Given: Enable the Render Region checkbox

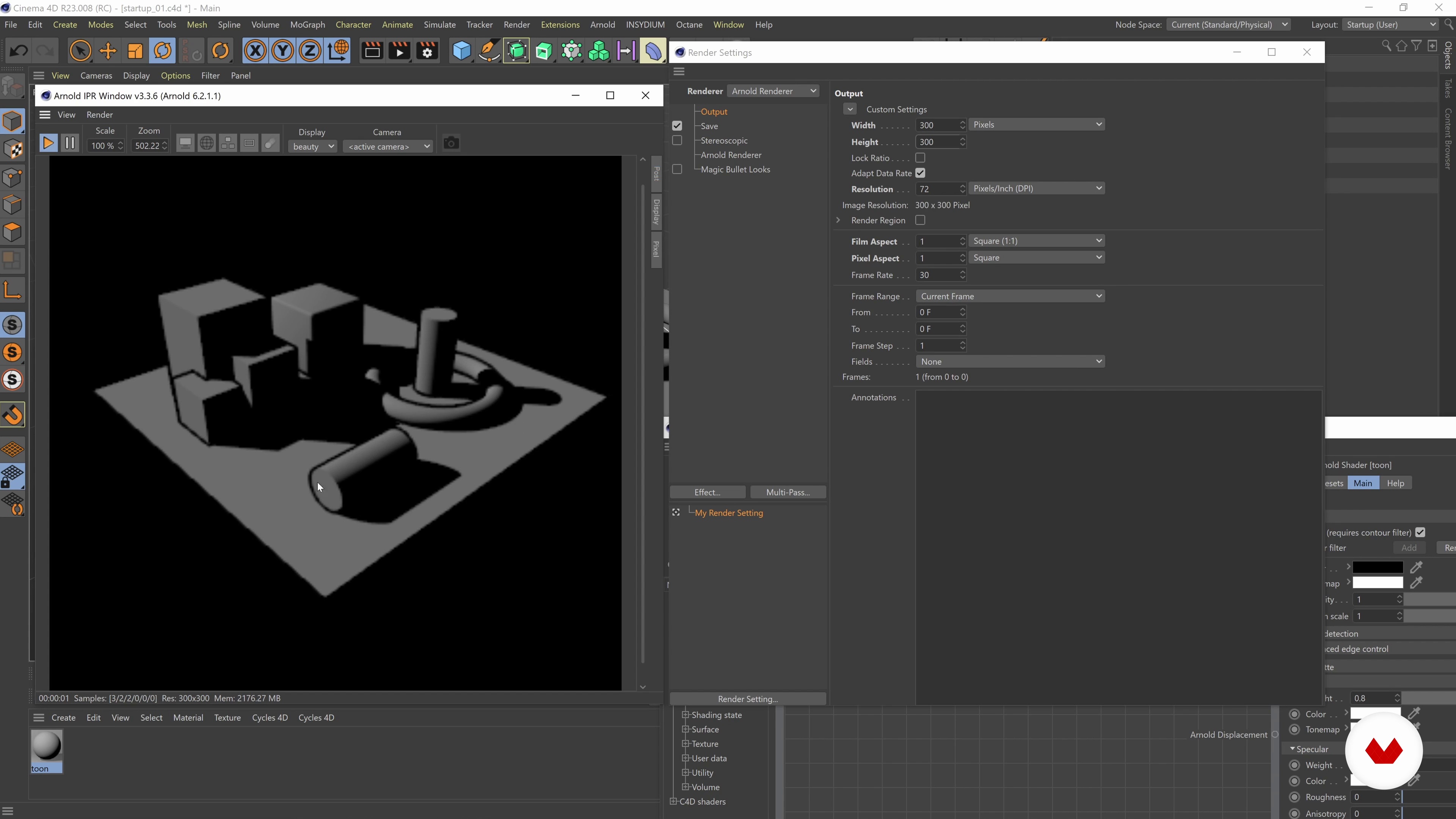Looking at the screenshot, I should 920,220.
